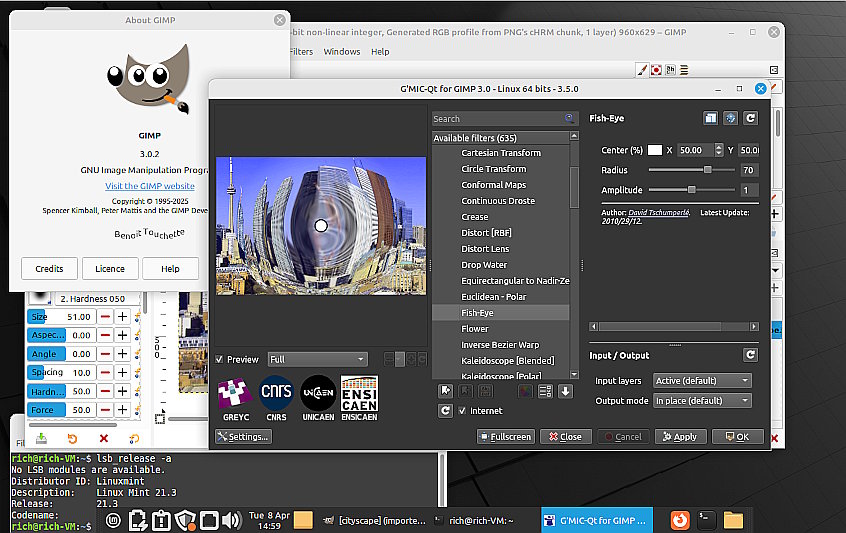Click the GREYC logo

[235, 399]
